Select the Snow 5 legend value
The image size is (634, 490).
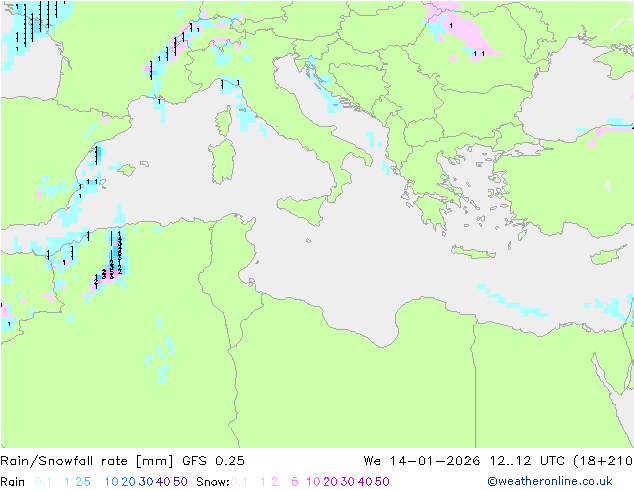point(294,482)
